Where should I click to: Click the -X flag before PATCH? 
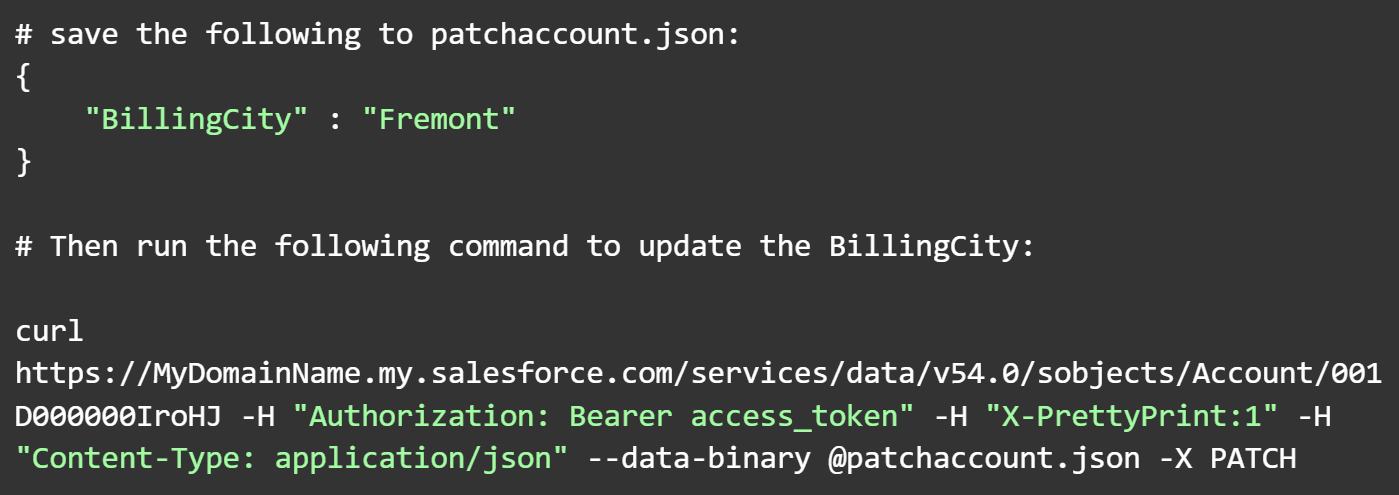pos(1174,459)
